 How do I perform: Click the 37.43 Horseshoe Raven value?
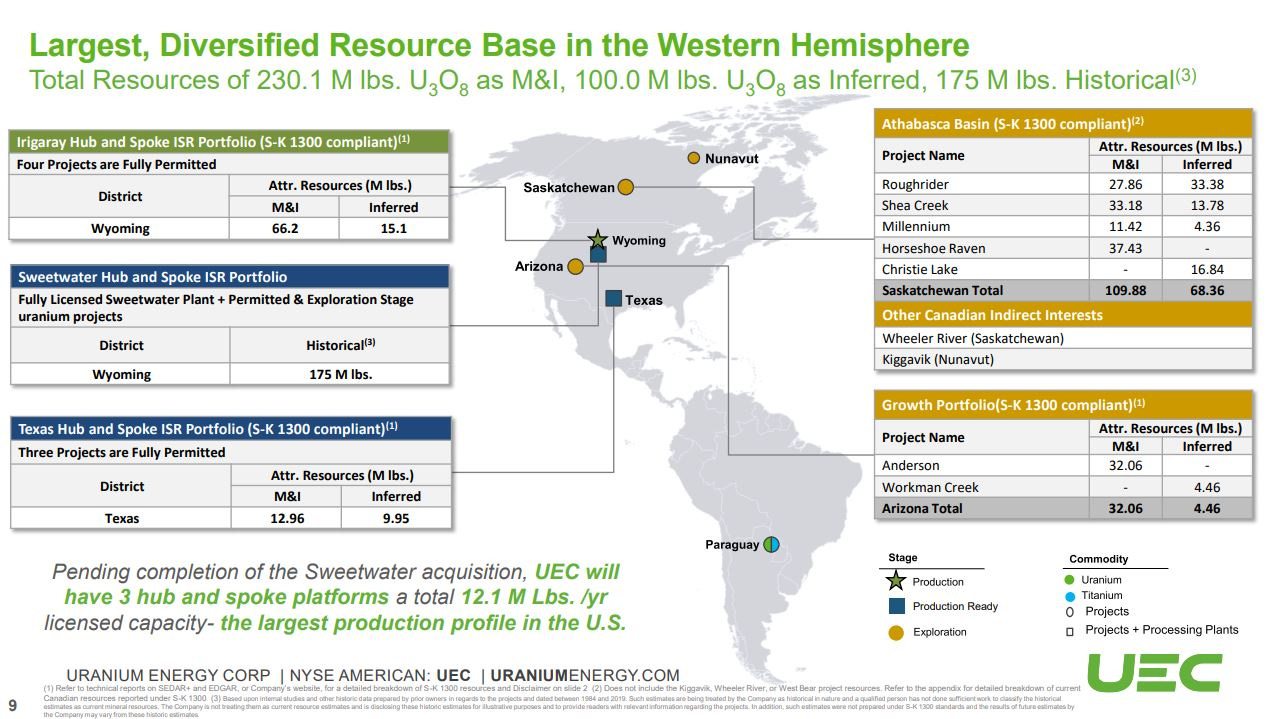1125,248
